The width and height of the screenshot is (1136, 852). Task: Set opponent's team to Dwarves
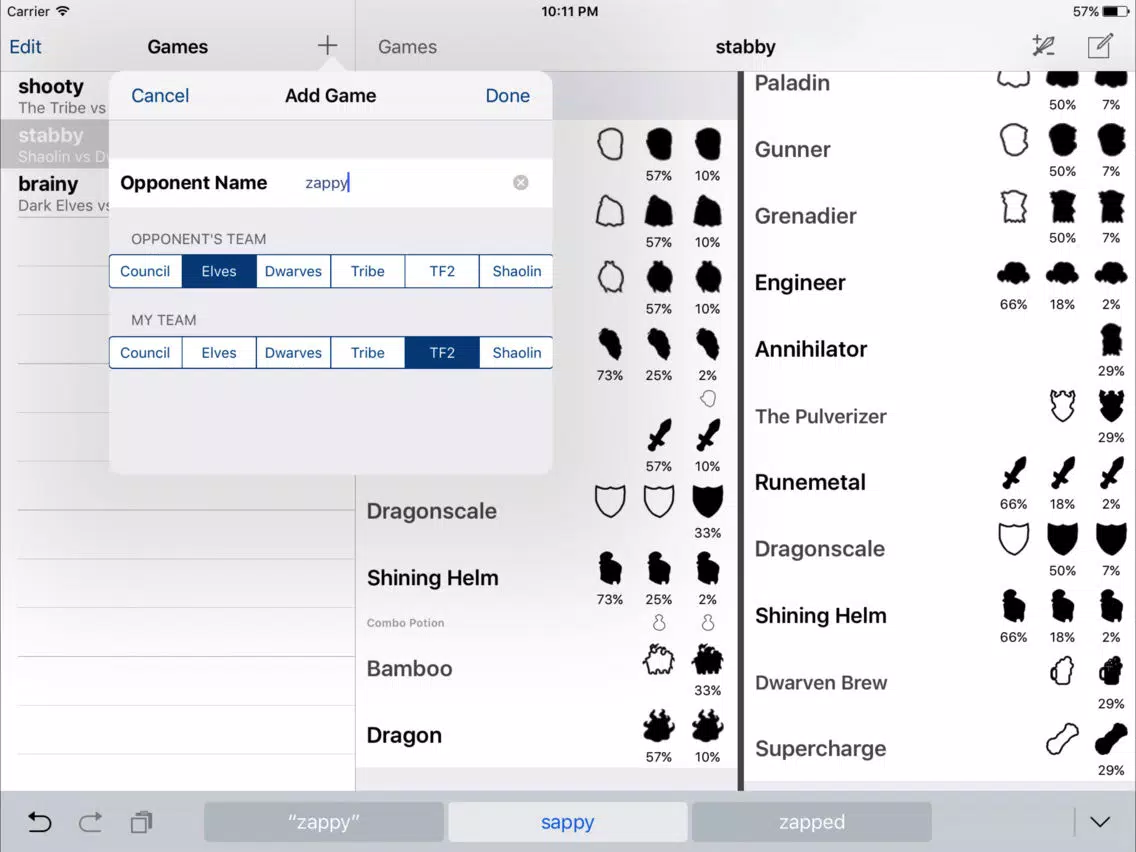coord(293,271)
